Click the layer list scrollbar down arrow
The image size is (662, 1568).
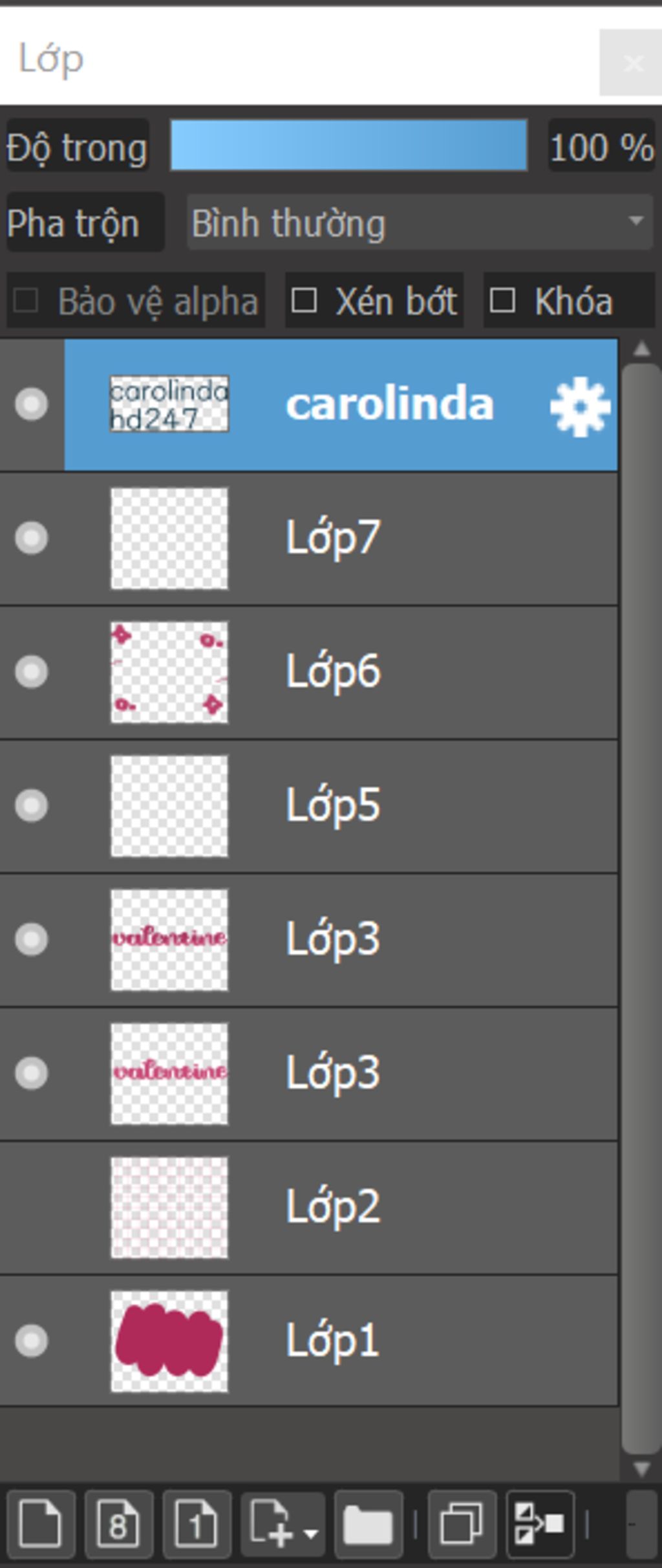tap(641, 1469)
